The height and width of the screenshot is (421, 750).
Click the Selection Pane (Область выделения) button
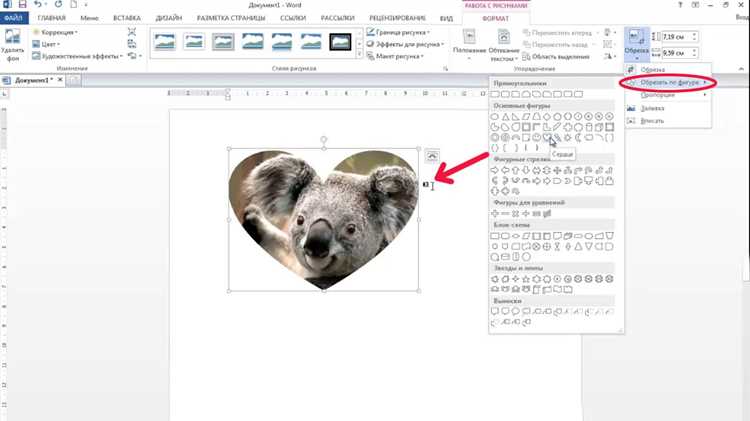pyautogui.click(x=555, y=57)
